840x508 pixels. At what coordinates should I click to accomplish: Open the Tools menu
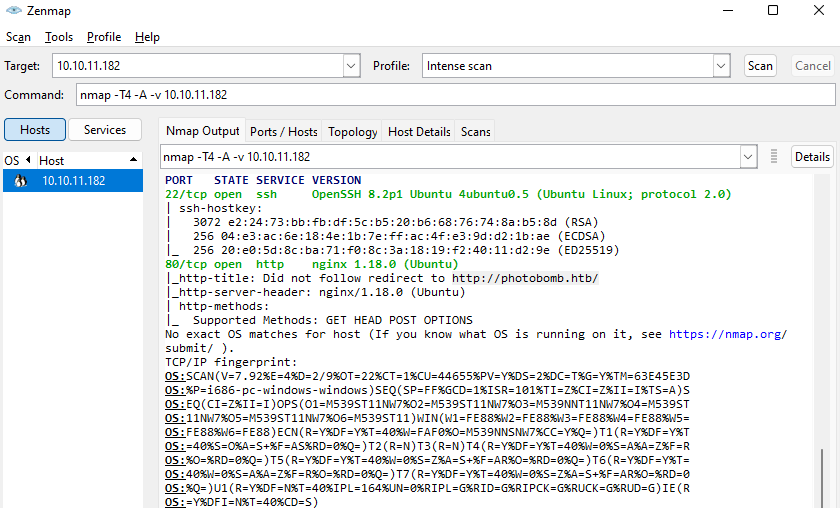[59, 37]
